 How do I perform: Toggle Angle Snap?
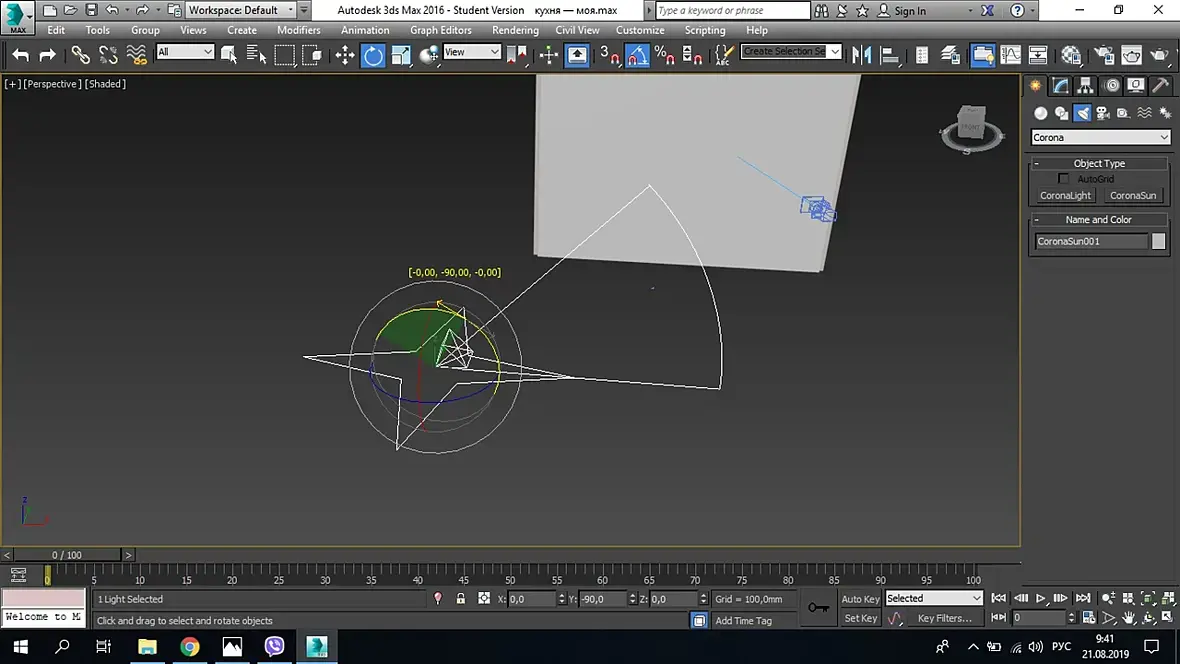637,57
